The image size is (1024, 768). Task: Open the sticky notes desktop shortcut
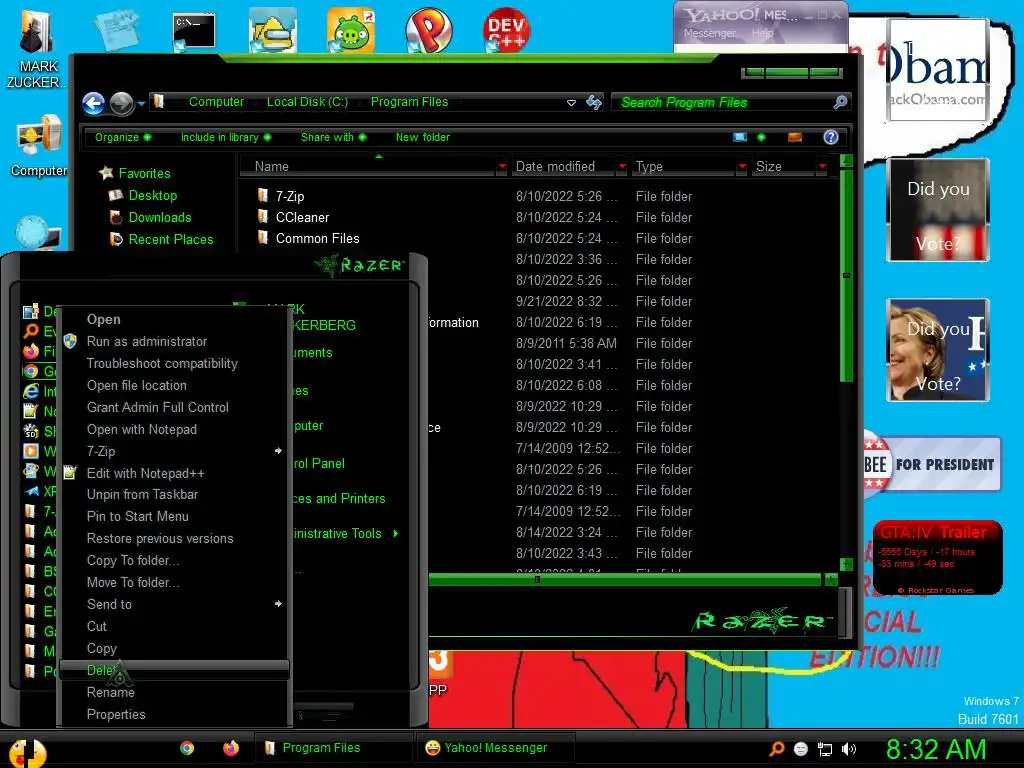(x=116, y=31)
